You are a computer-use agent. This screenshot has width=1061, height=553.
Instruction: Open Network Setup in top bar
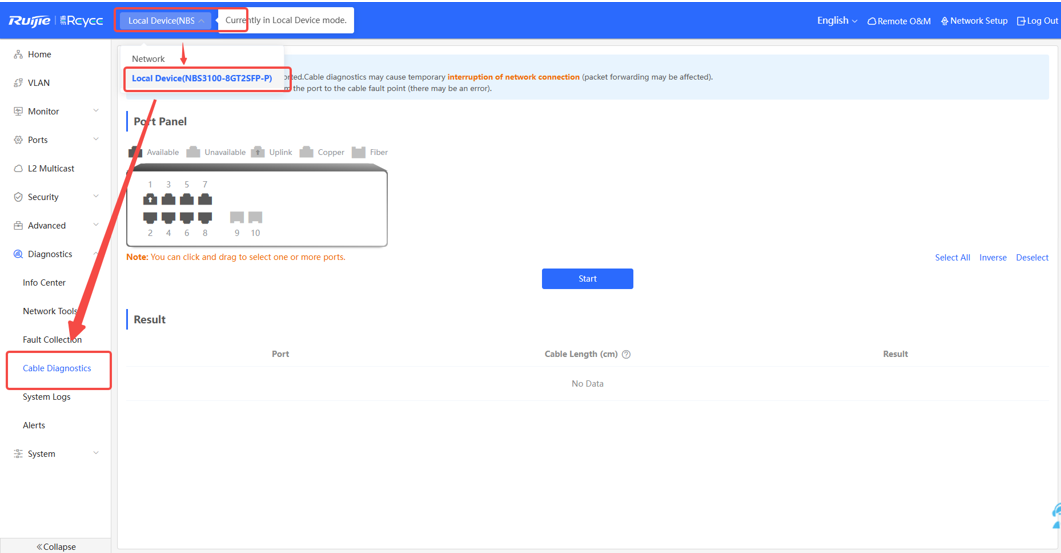pos(974,21)
